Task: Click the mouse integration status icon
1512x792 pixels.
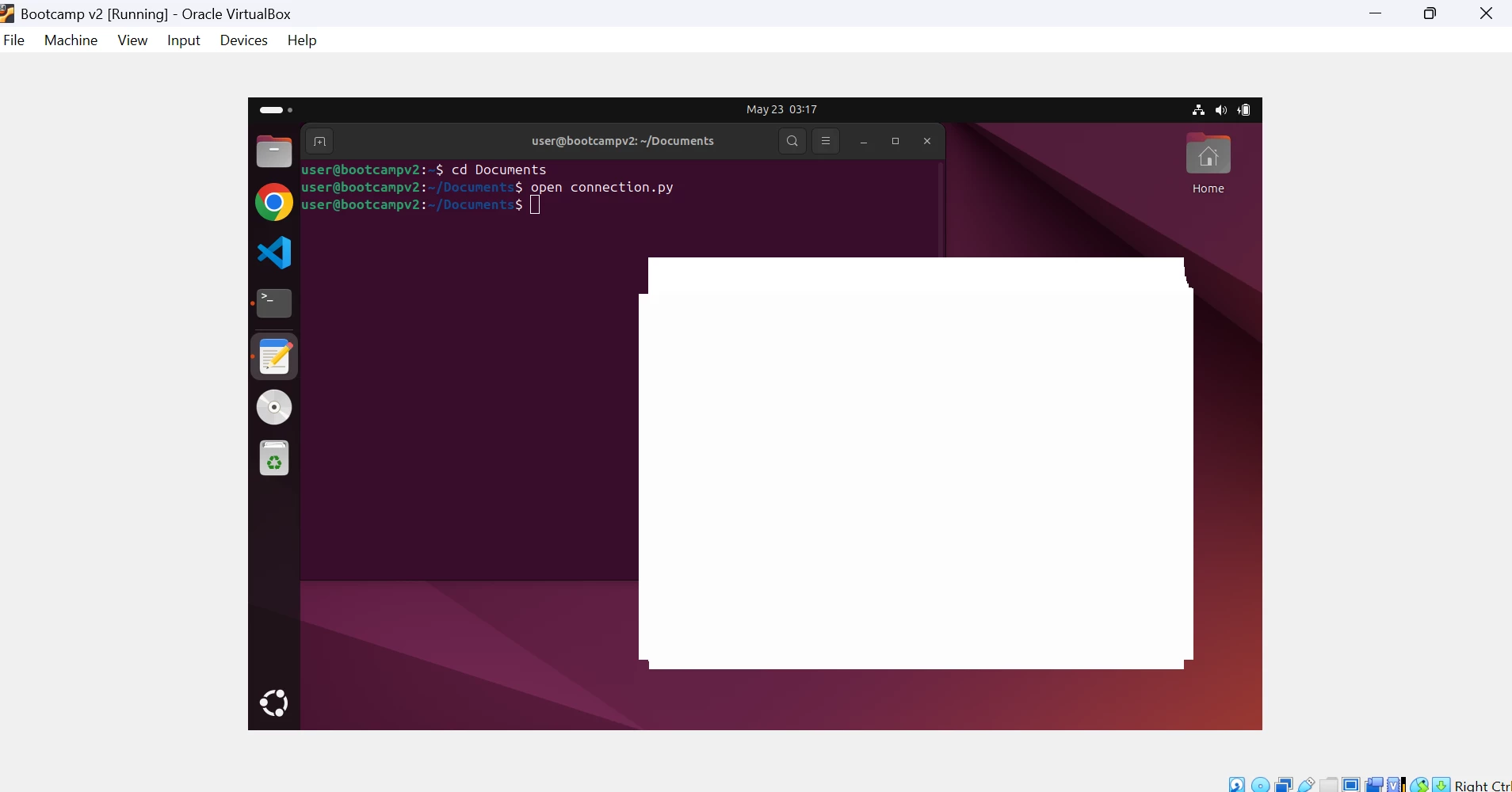Action: pyautogui.click(x=1419, y=784)
